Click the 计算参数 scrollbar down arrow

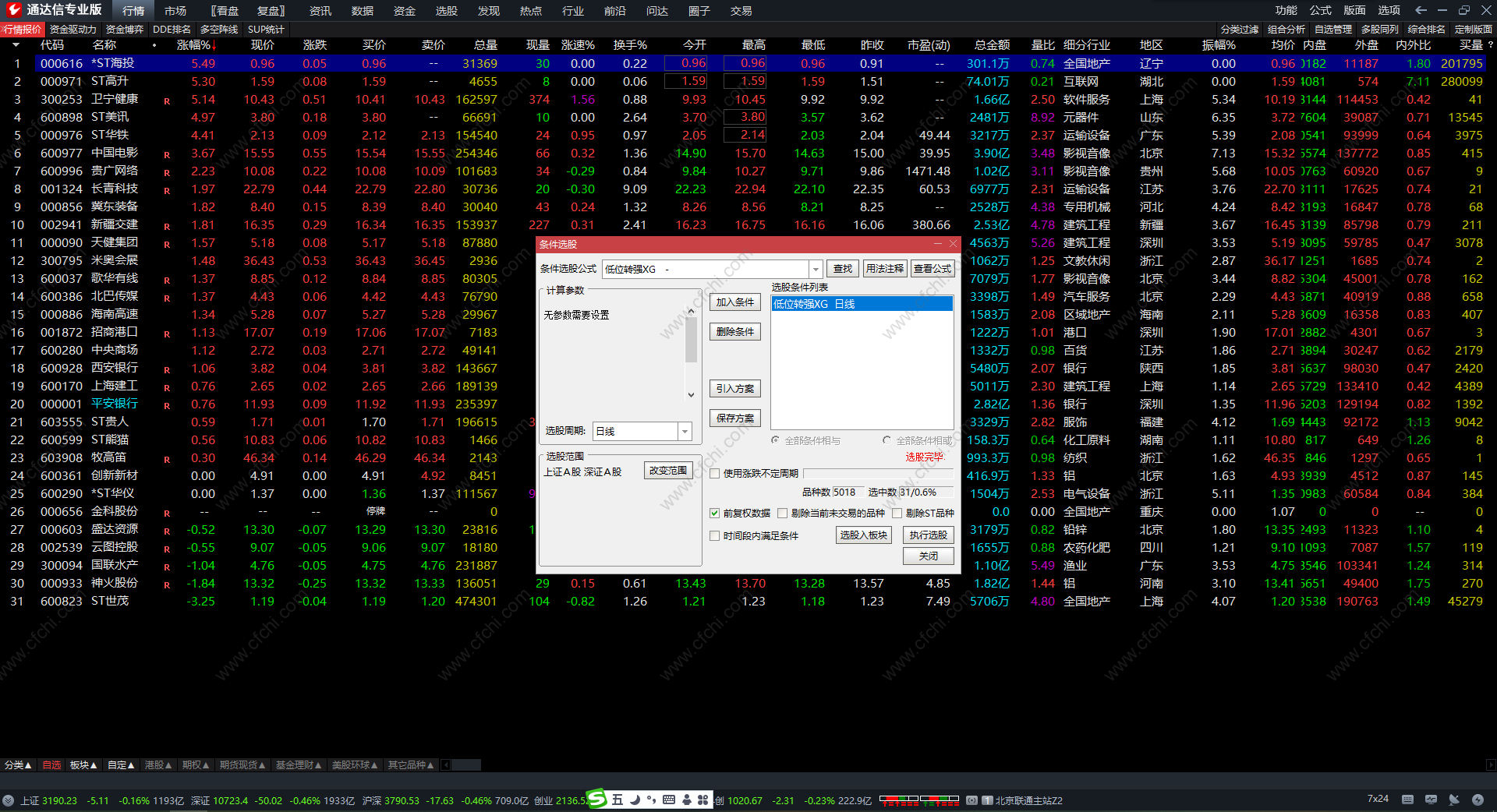click(x=691, y=395)
